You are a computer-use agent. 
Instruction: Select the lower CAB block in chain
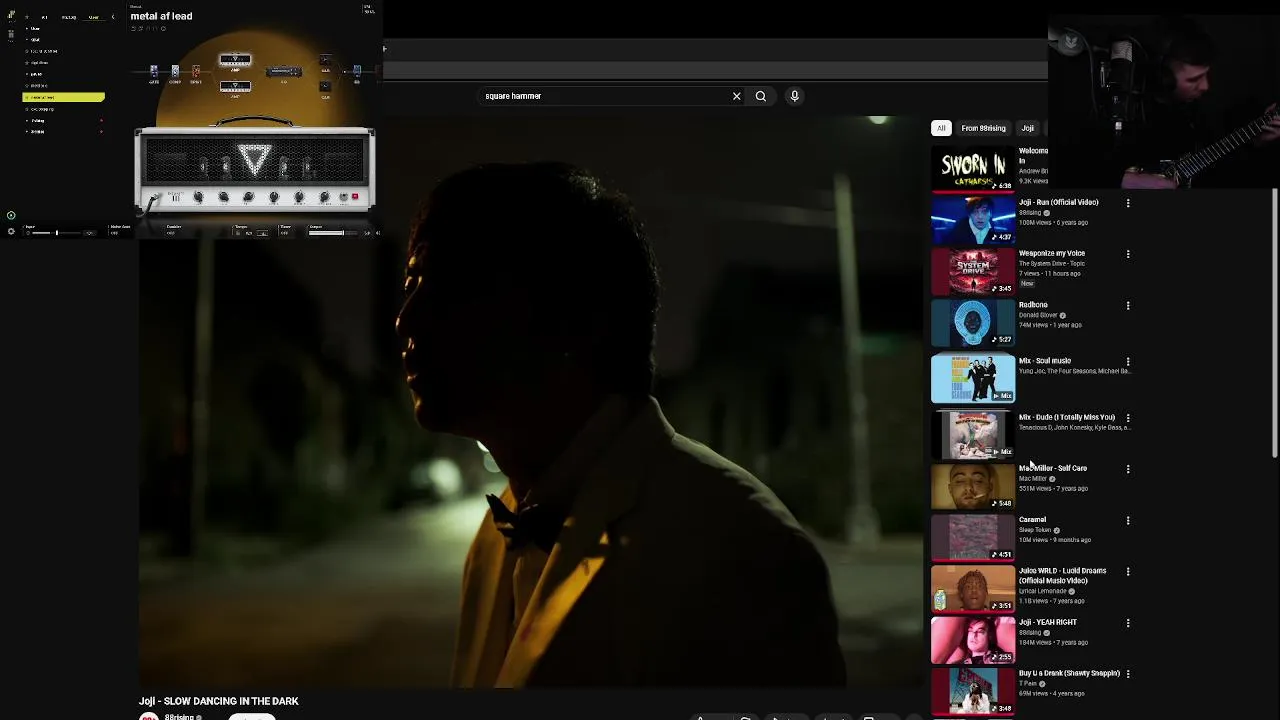point(325,87)
